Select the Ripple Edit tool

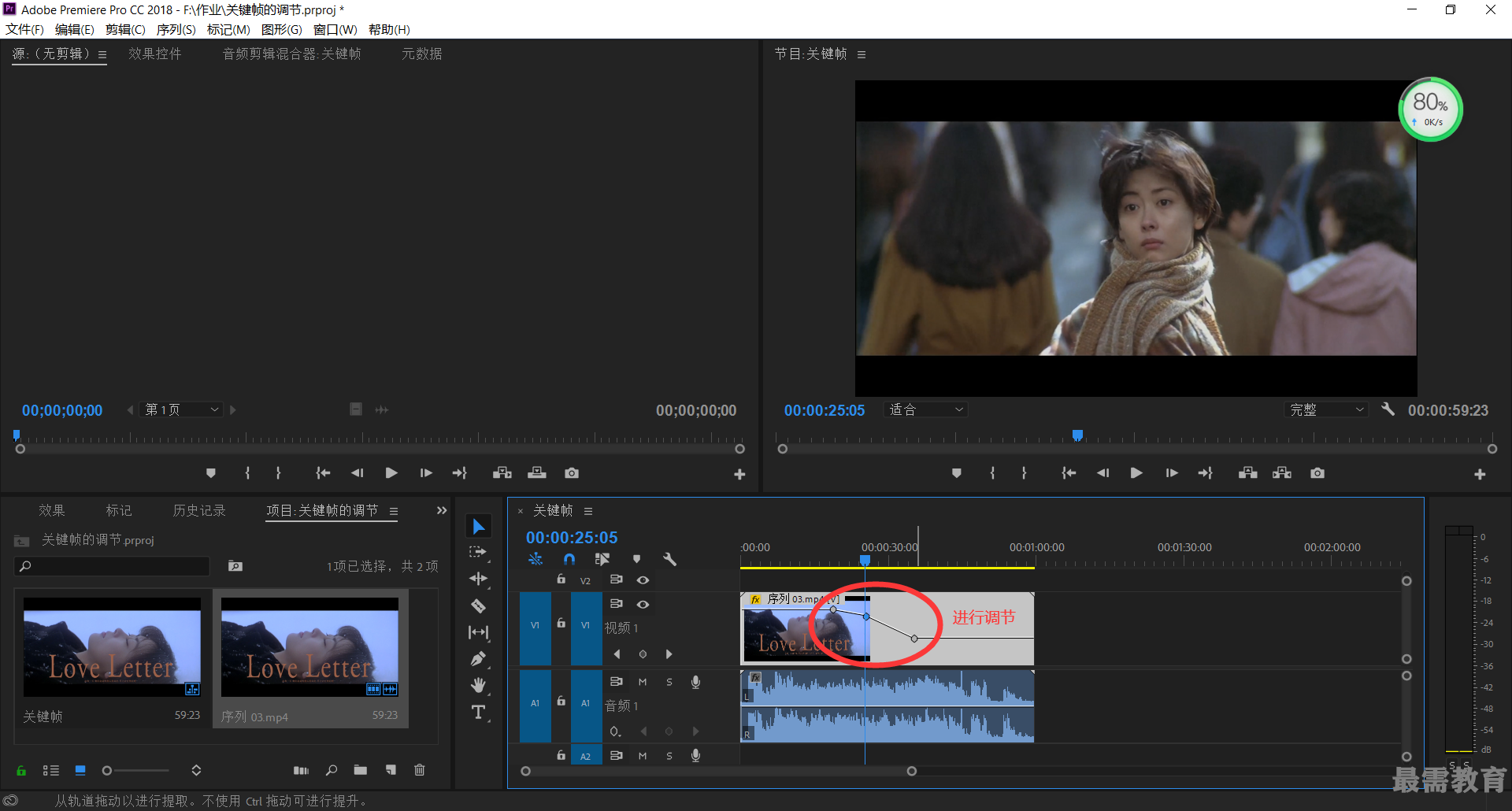tap(478, 579)
